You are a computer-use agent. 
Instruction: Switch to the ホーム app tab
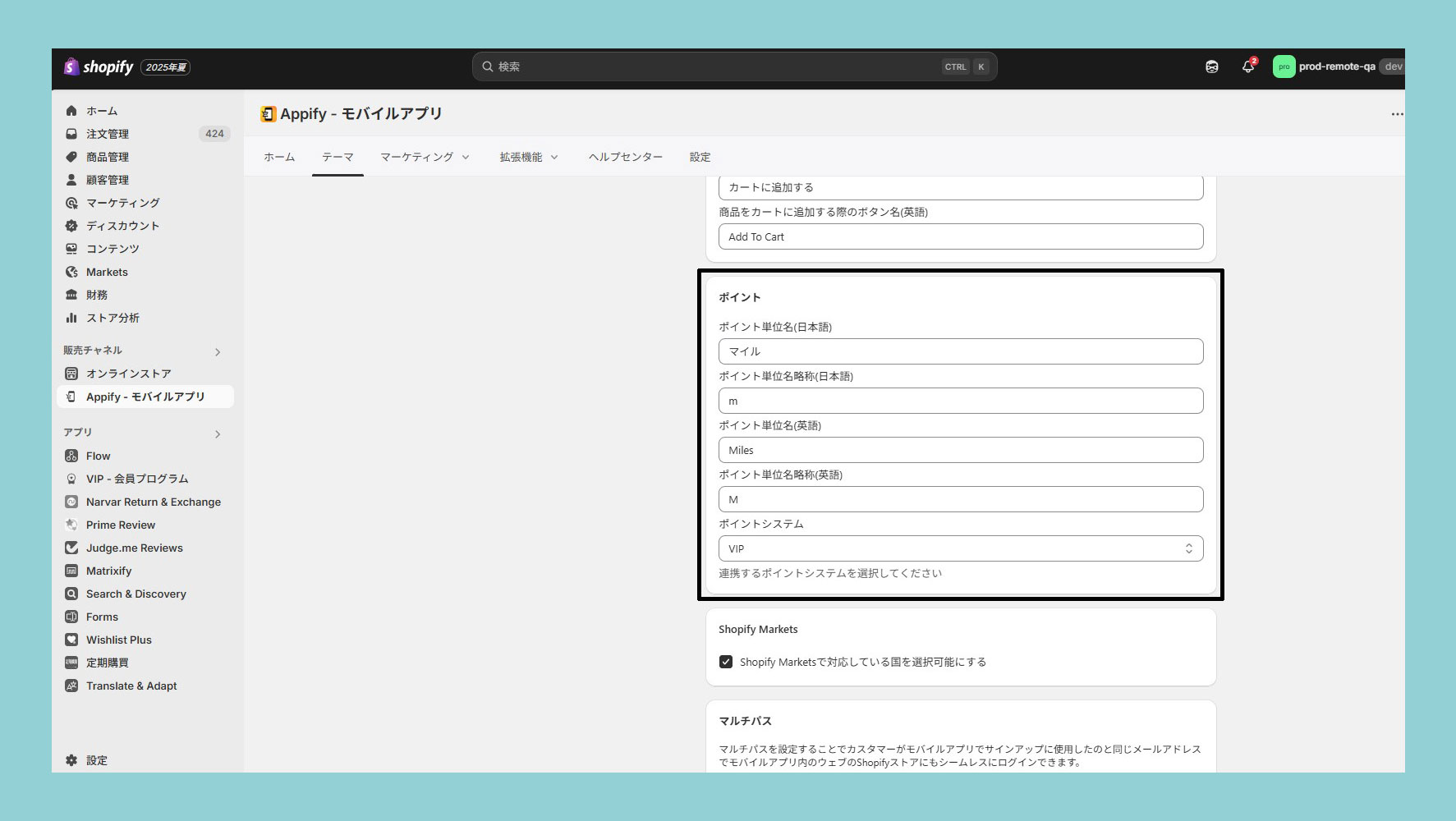(279, 157)
